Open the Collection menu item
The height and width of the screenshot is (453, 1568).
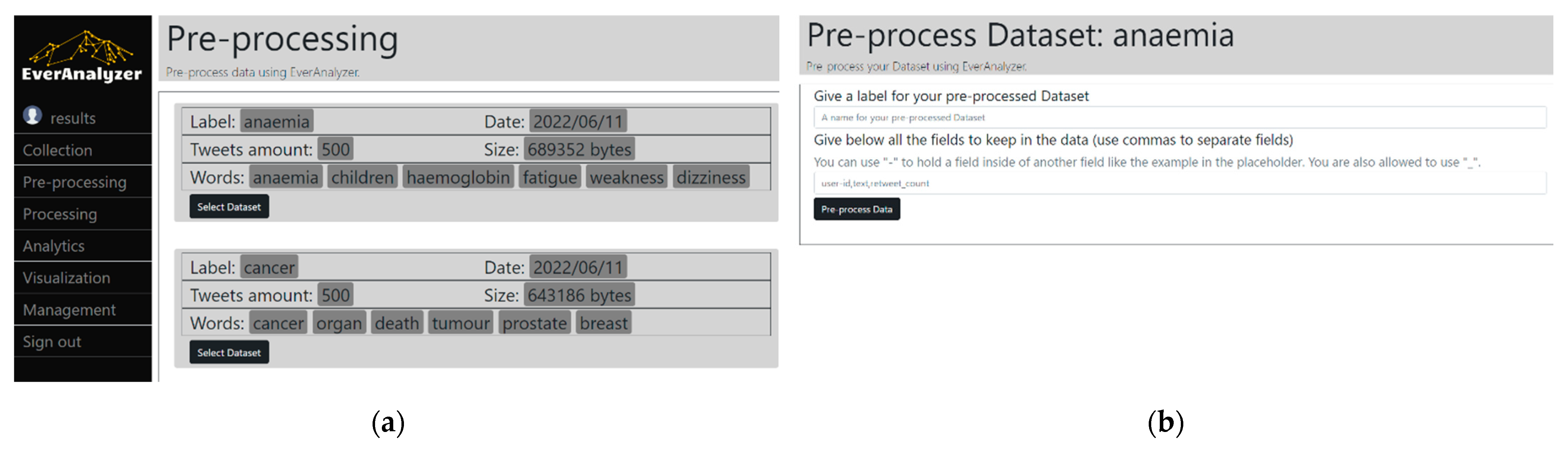coord(57,150)
